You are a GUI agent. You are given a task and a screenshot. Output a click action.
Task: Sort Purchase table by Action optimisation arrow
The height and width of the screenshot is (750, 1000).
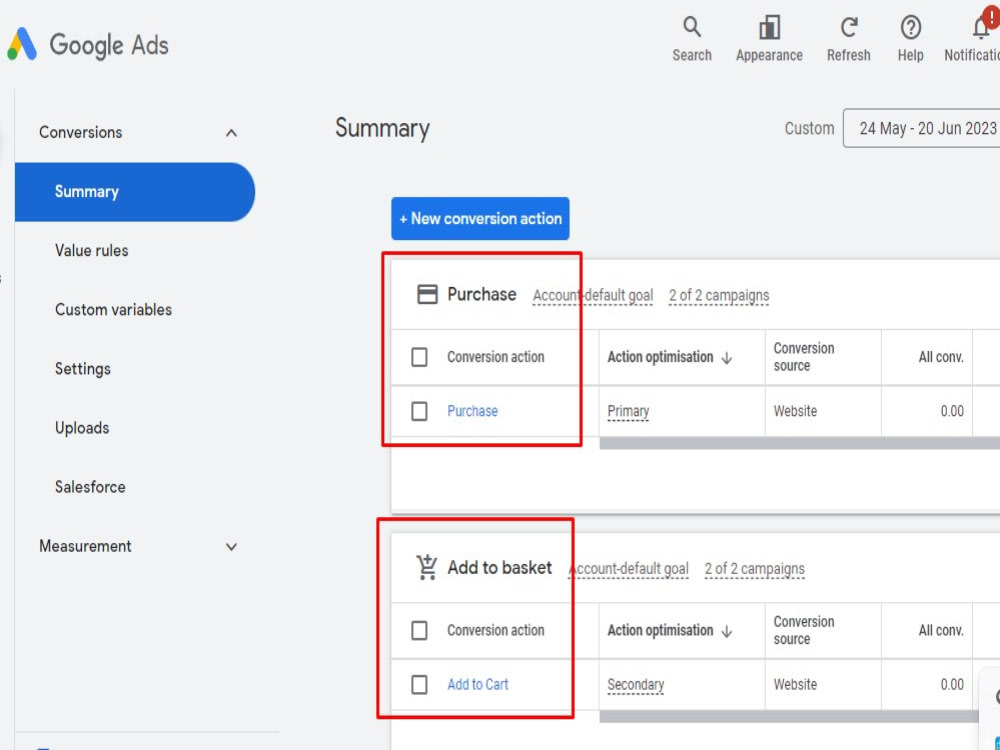(x=726, y=358)
